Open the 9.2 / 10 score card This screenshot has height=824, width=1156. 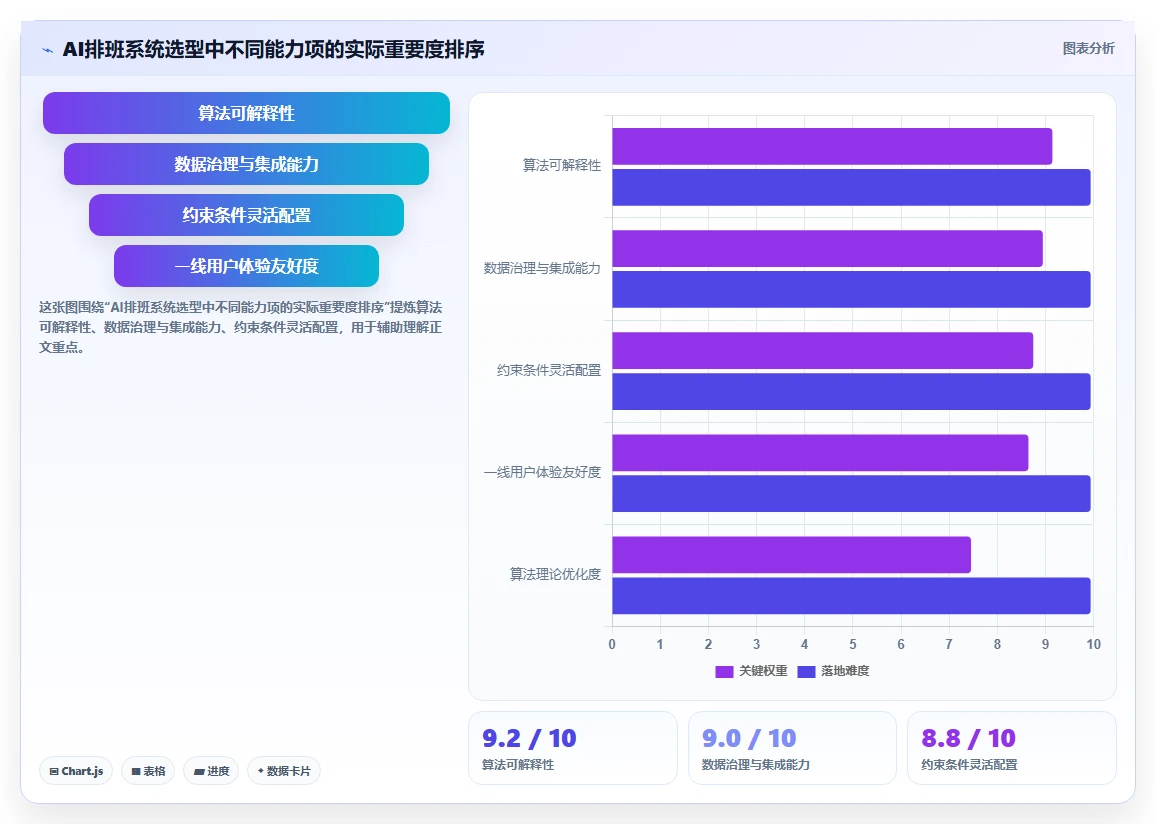click(x=573, y=748)
